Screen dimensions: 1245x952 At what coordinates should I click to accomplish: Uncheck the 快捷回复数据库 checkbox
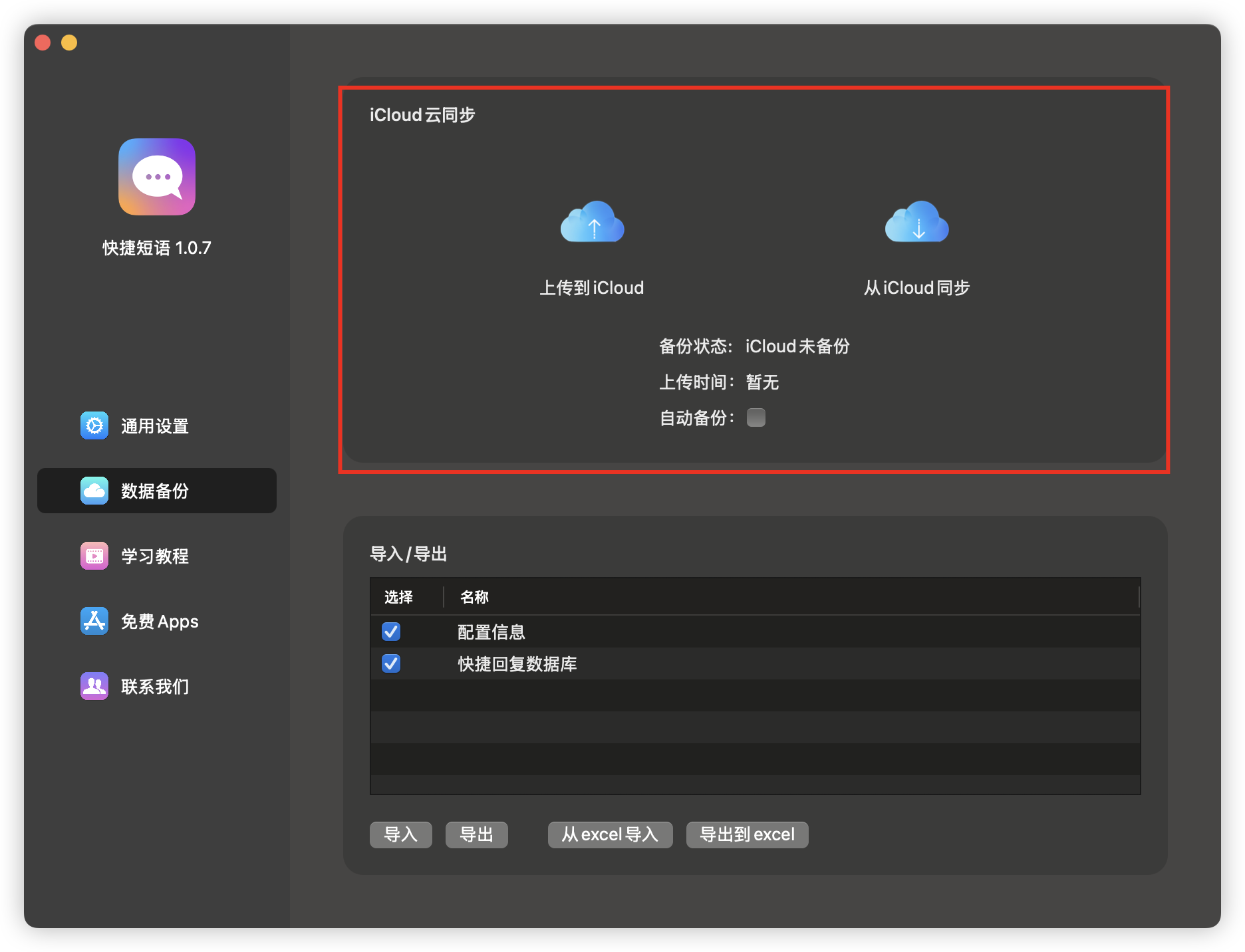391,663
